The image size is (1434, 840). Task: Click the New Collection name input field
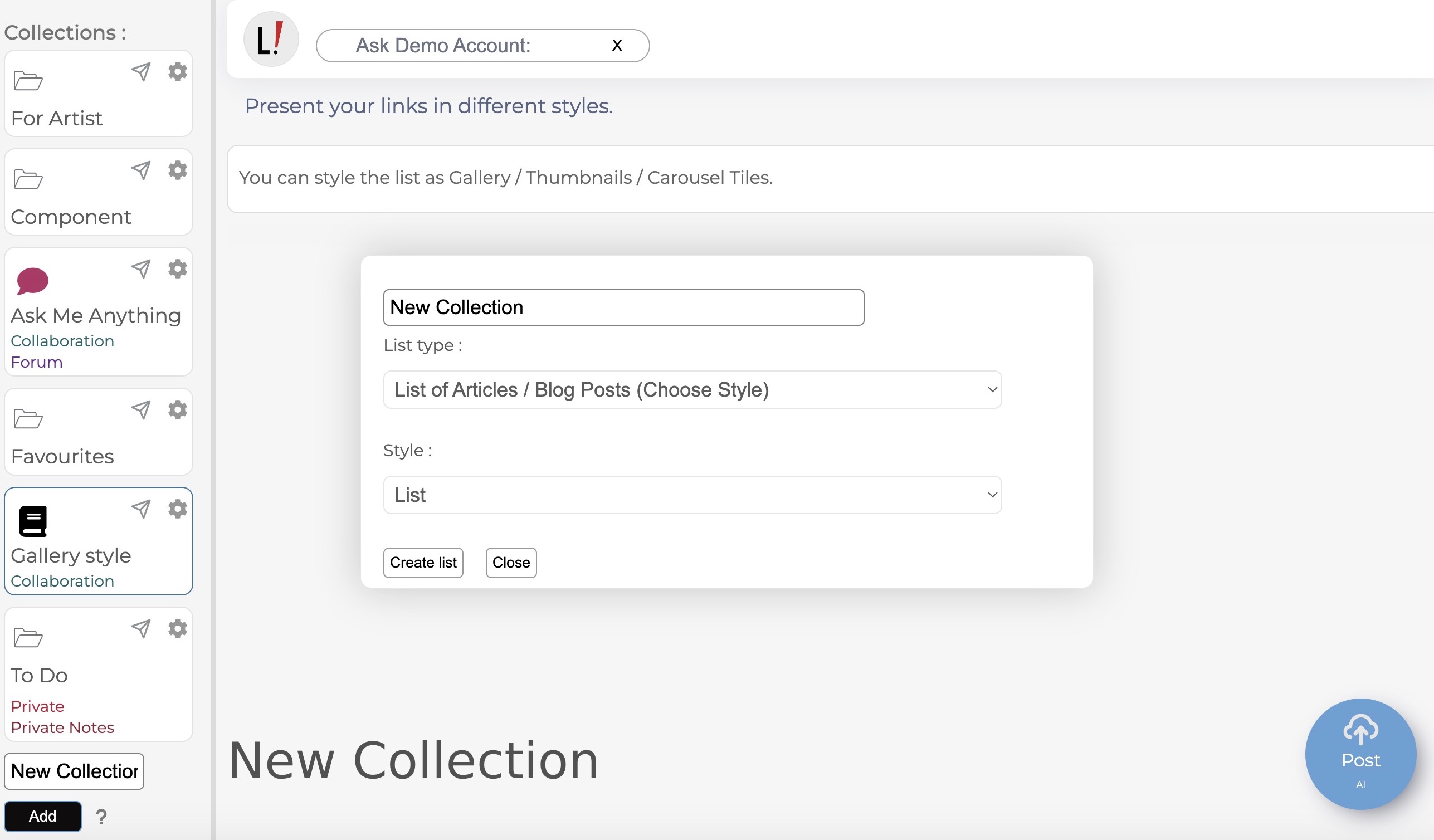tap(623, 307)
